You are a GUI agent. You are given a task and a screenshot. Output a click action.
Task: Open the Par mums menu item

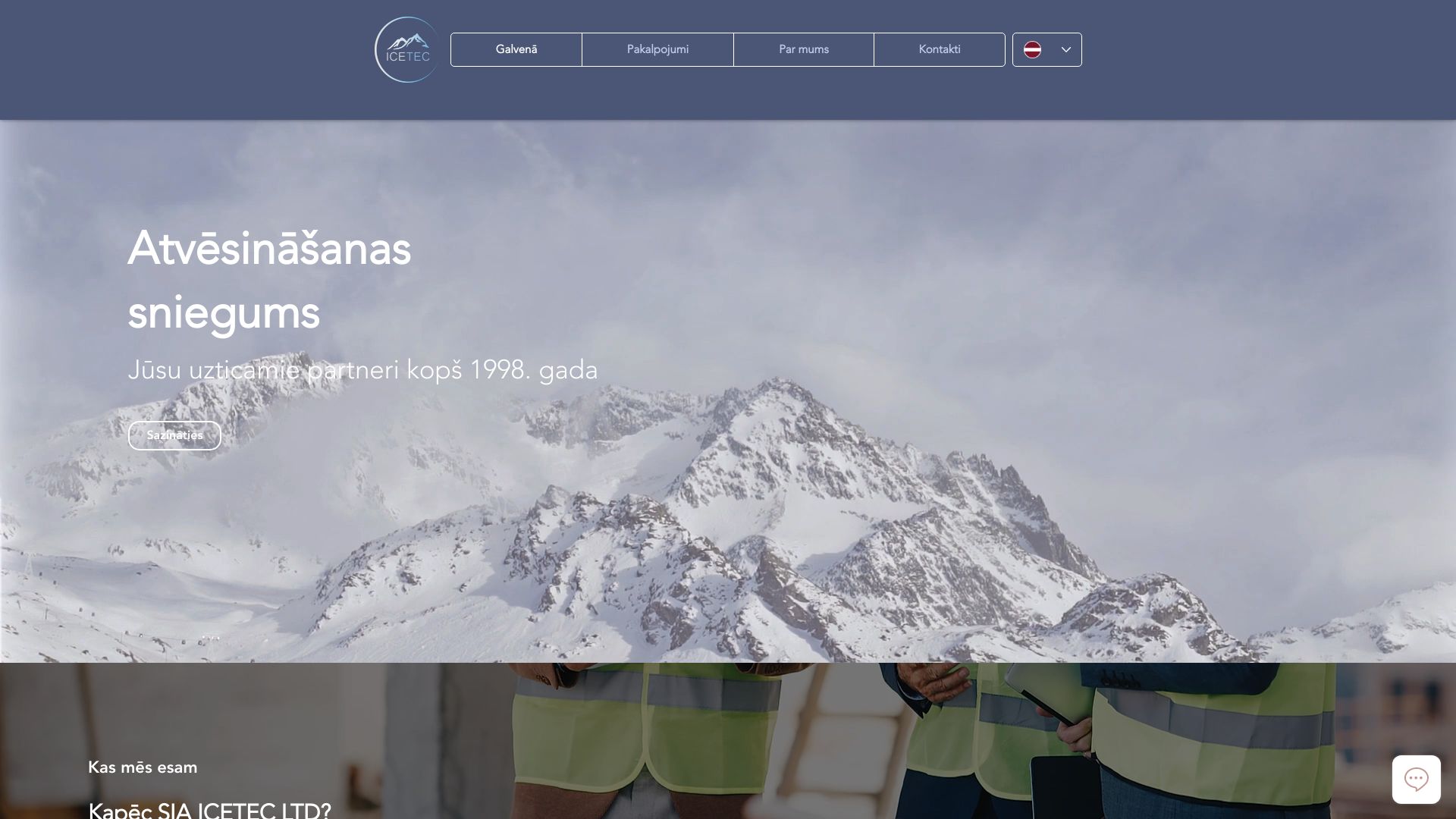804,49
